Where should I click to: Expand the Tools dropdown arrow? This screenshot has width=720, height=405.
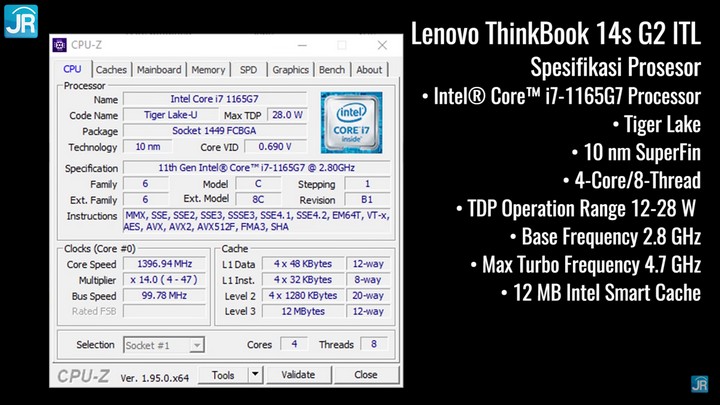255,375
